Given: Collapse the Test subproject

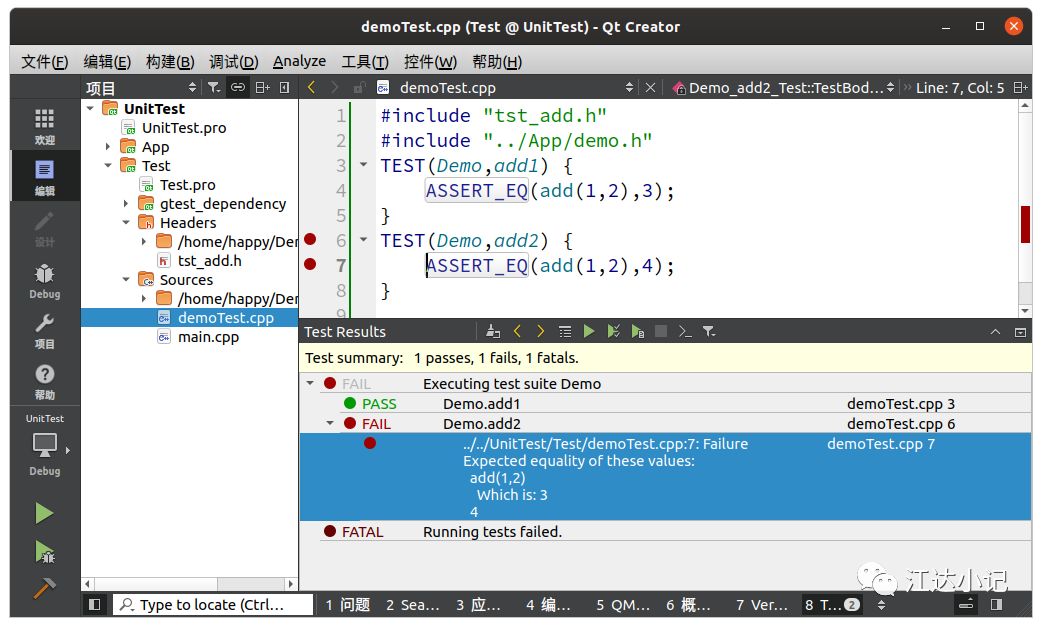Looking at the screenshot, I should coord(108,165).
